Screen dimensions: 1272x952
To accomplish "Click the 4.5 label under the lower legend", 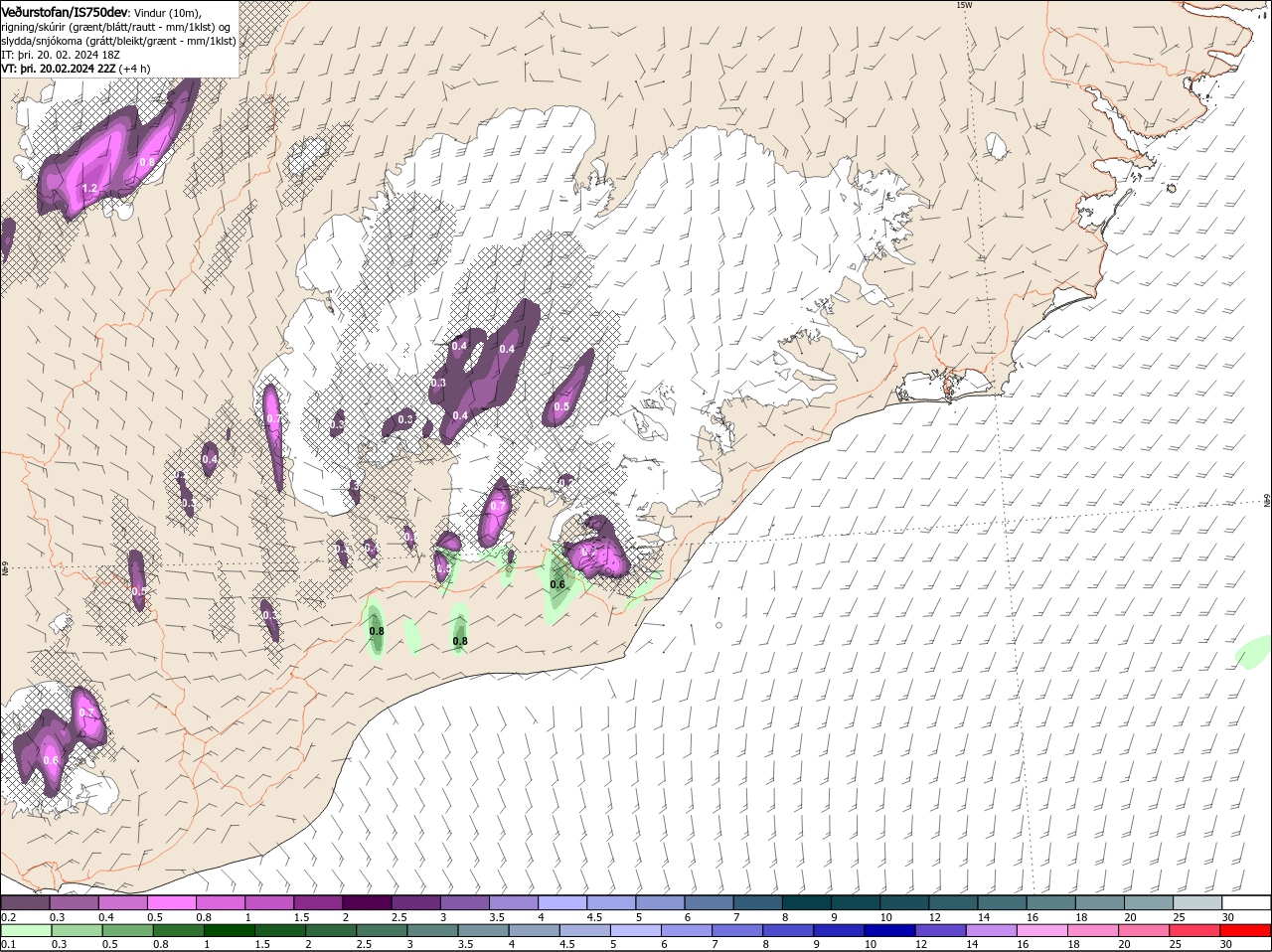I will click(x=566, y=944).
